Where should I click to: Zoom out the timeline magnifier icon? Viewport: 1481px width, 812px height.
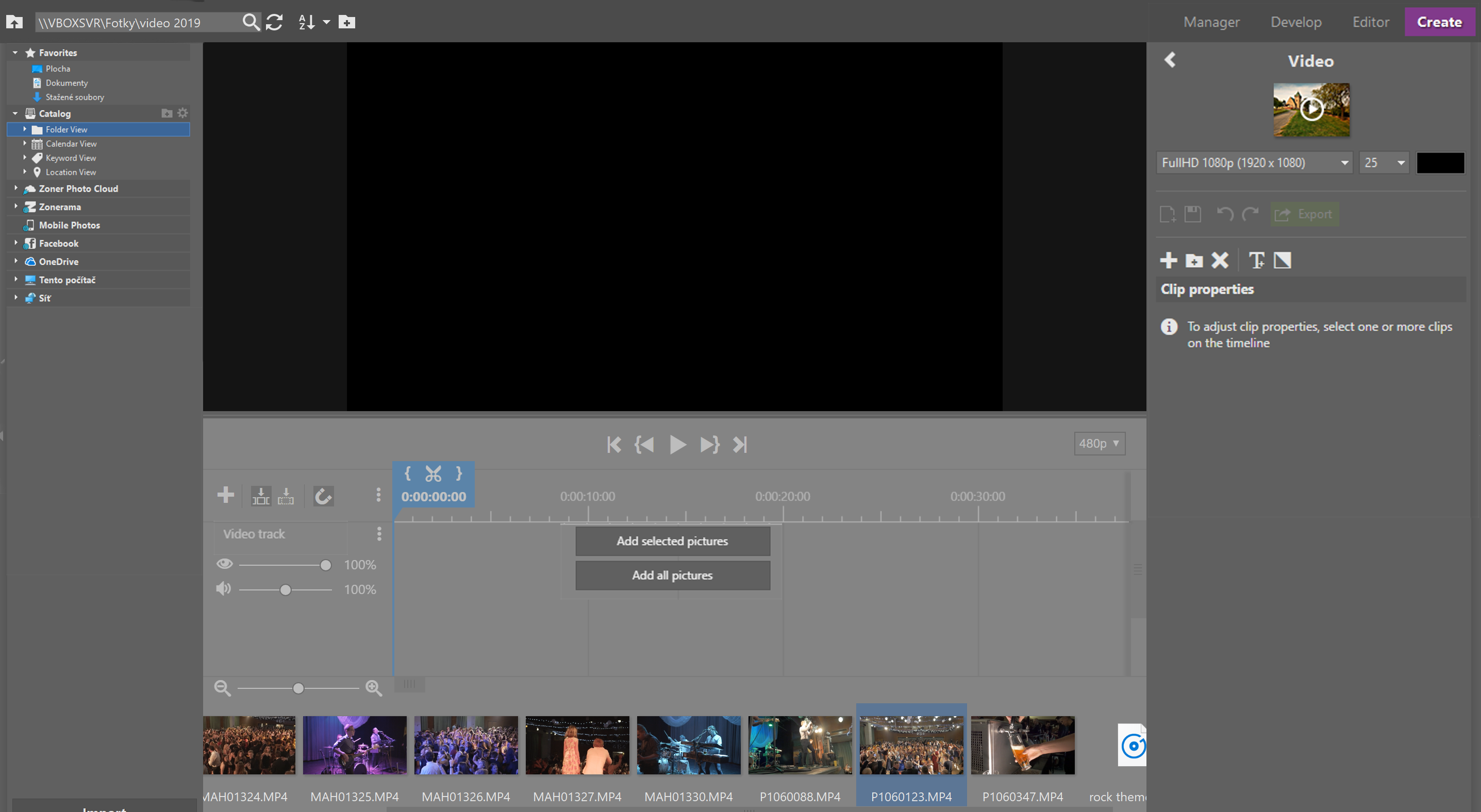[223, 688]
